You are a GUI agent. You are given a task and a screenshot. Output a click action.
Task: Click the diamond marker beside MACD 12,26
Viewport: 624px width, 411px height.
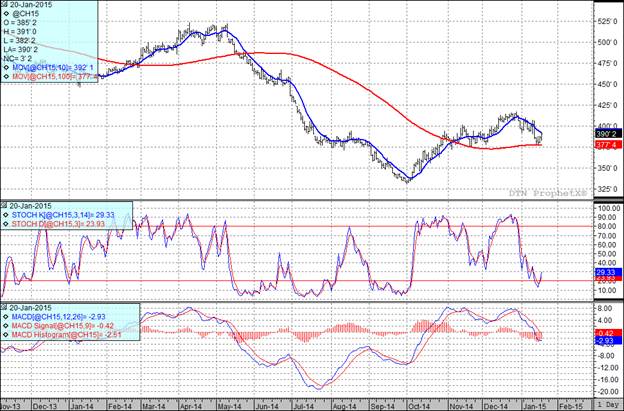(x=6, y=317)
